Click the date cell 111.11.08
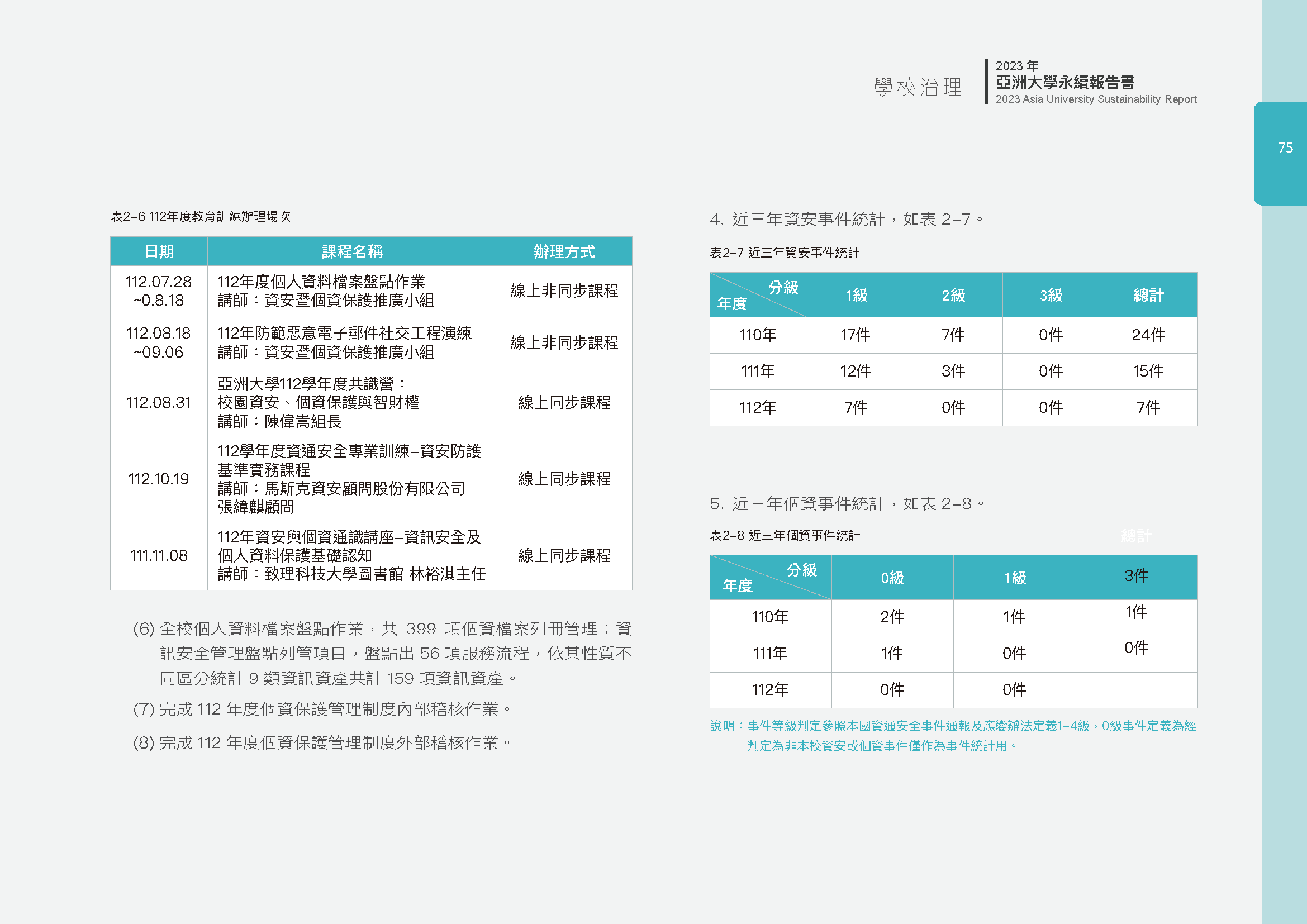Image resolution: width=1307 pixels, height=924 pixels. pos(159,555)
